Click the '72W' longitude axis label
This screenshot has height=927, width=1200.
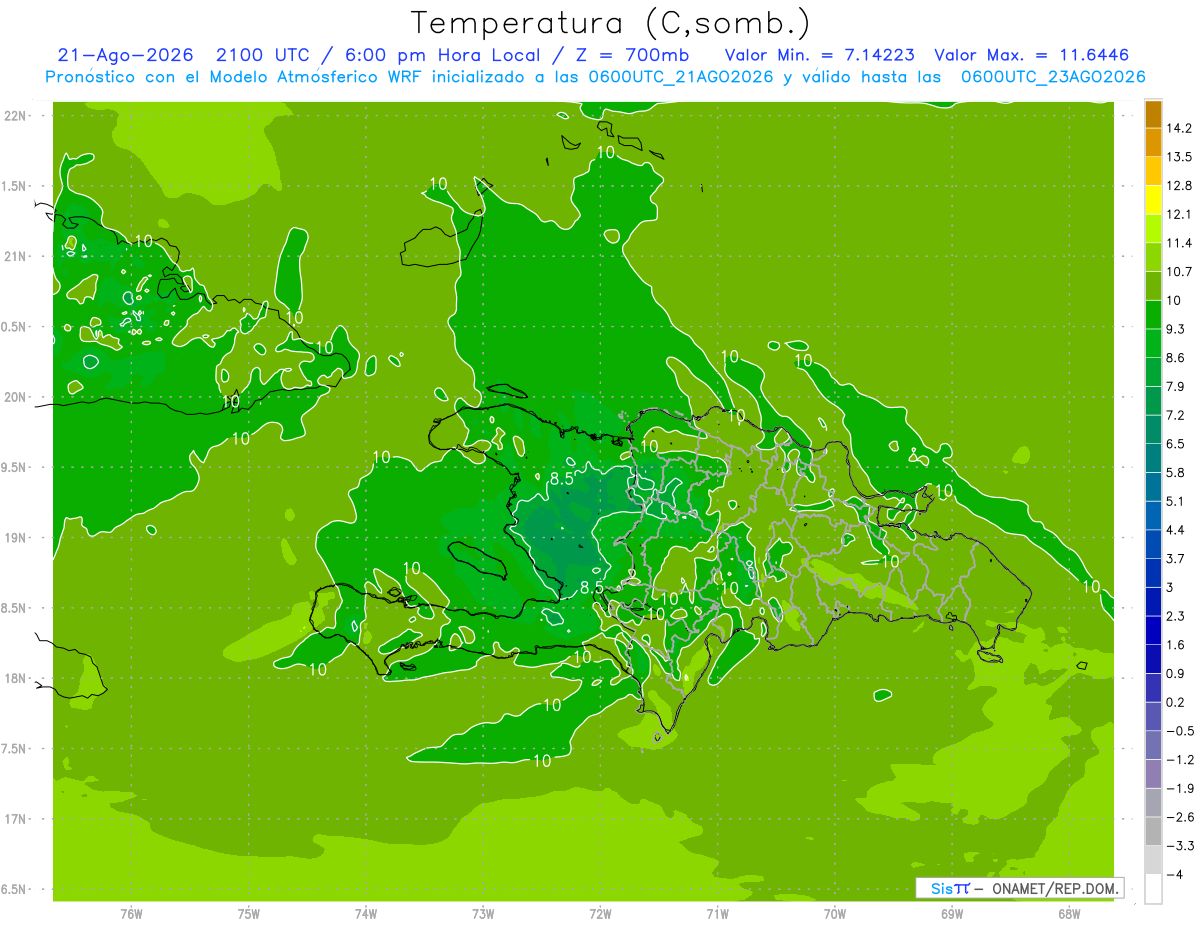pos(600,914)
